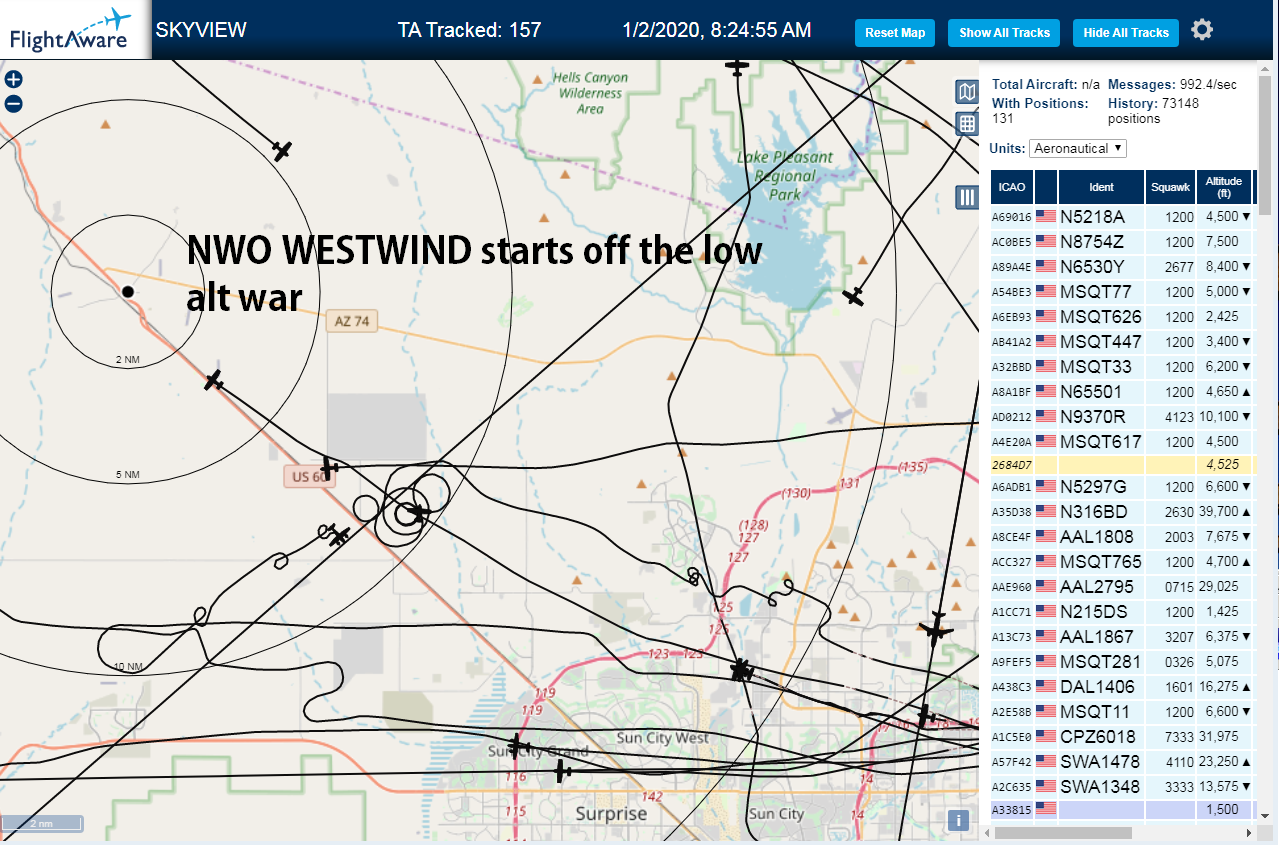Click Hide All Tracks button
The height and width of the screenshot is (845, 1279).
(1126, 33)
